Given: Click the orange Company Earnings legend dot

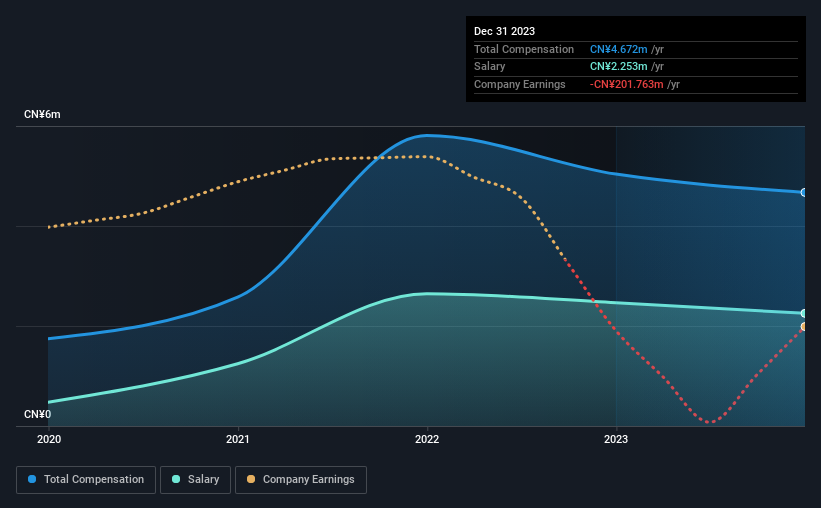Looking at the screenshot, I should [251, 479].
